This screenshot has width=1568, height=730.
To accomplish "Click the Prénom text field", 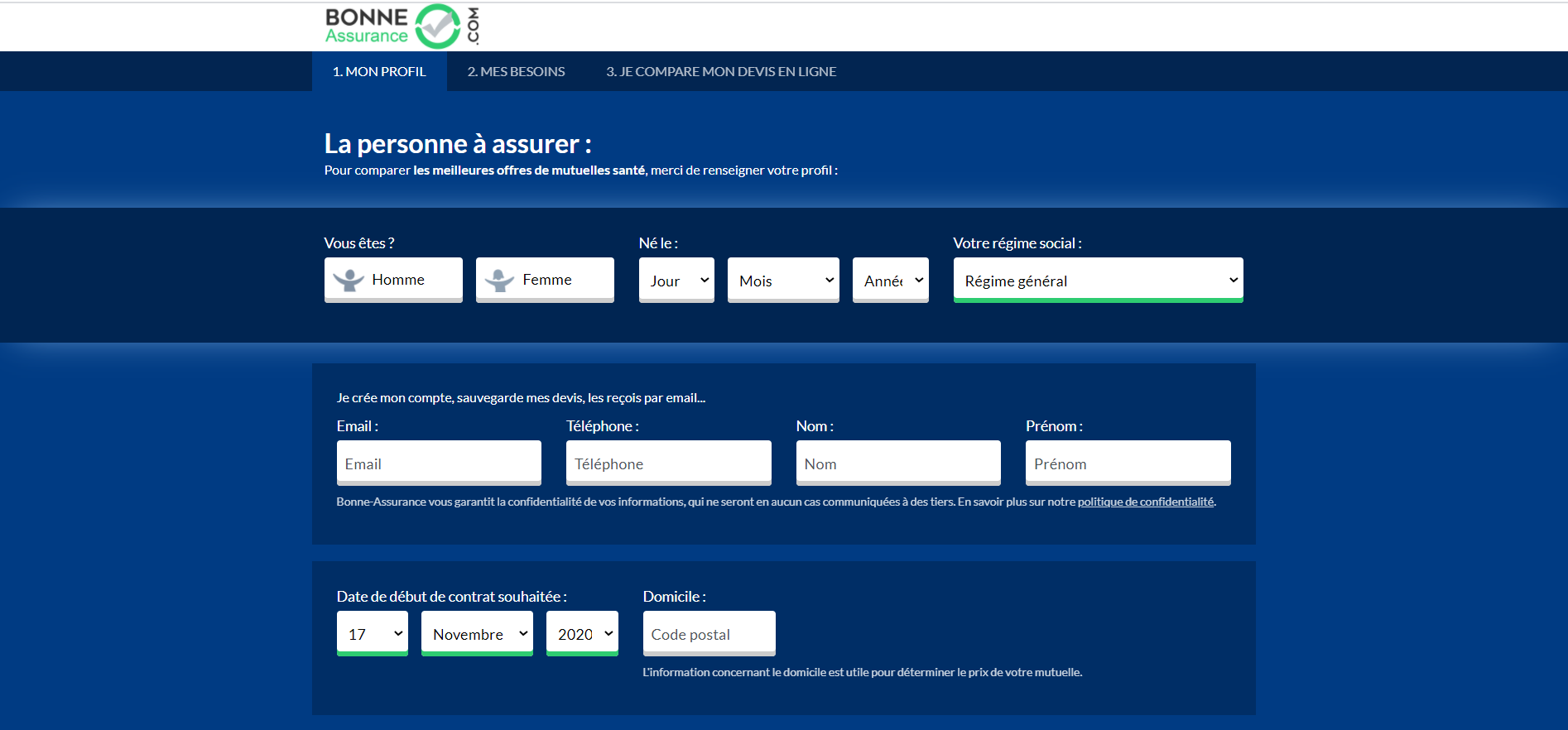I will [1128, 463].
